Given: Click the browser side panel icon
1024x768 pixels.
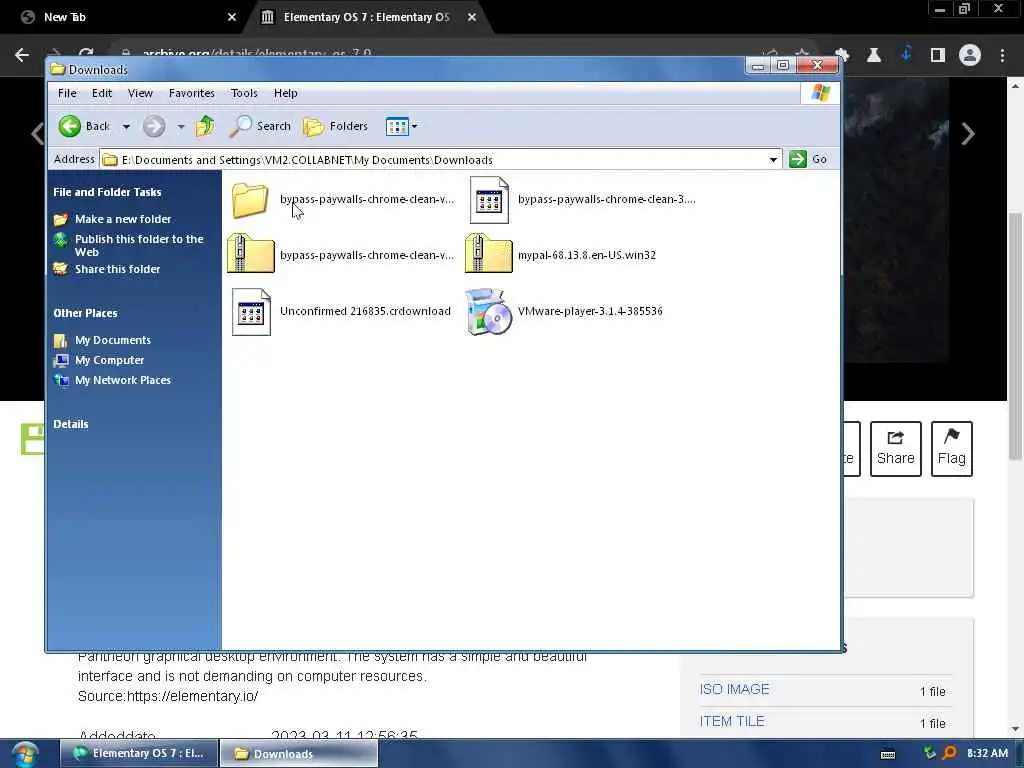Looking at the screenshot, I should pos(938,55).
